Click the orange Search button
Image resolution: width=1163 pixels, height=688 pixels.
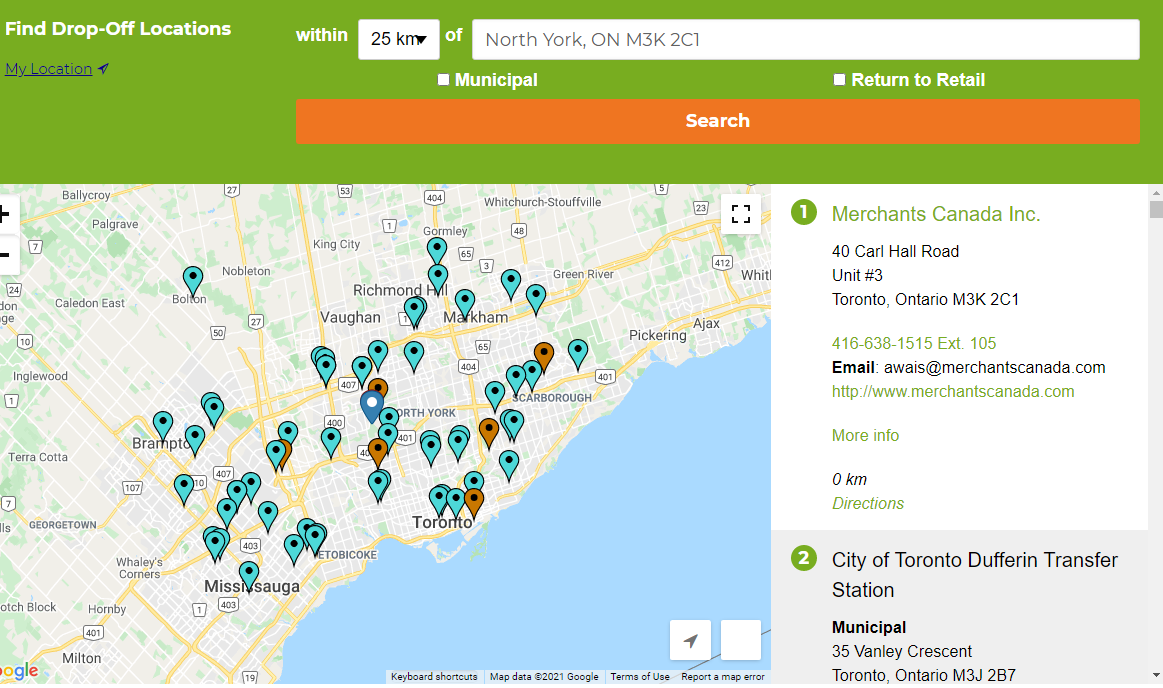718,121
